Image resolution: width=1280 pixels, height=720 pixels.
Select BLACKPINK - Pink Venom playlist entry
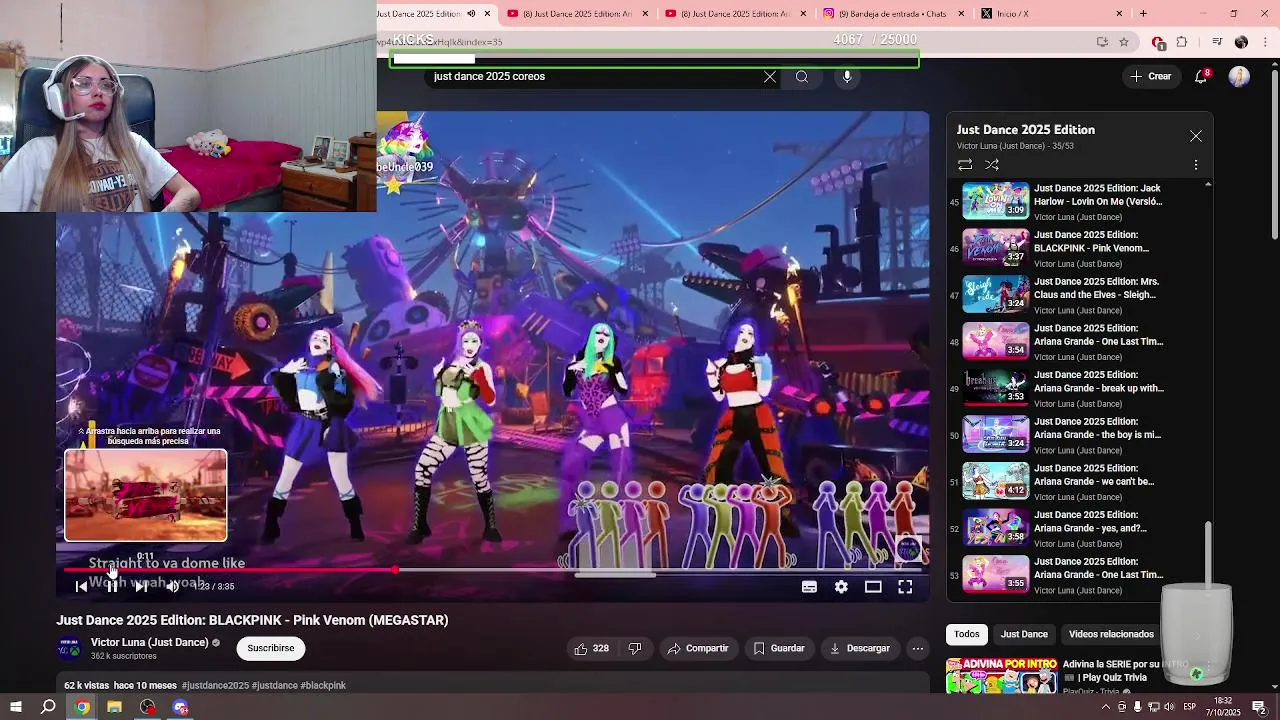pos(1074,248)
